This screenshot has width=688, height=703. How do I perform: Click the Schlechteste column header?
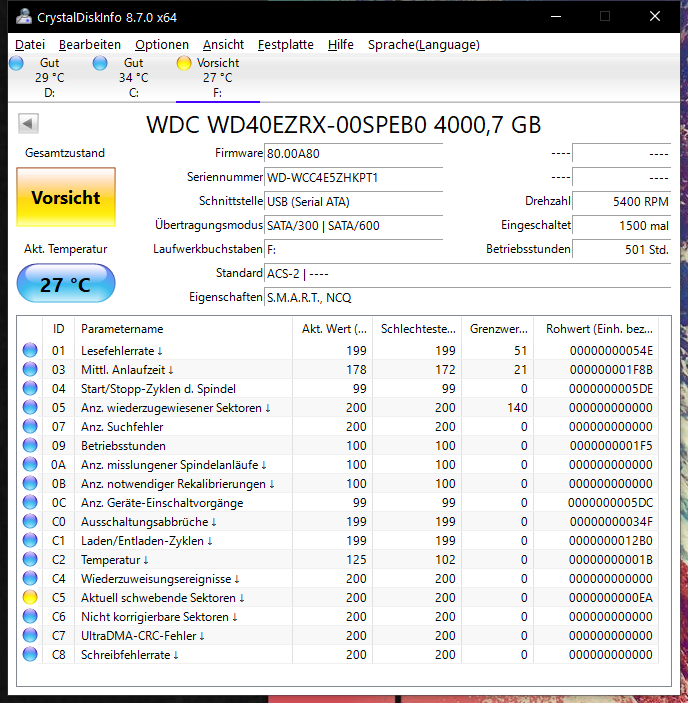point(417,329)
